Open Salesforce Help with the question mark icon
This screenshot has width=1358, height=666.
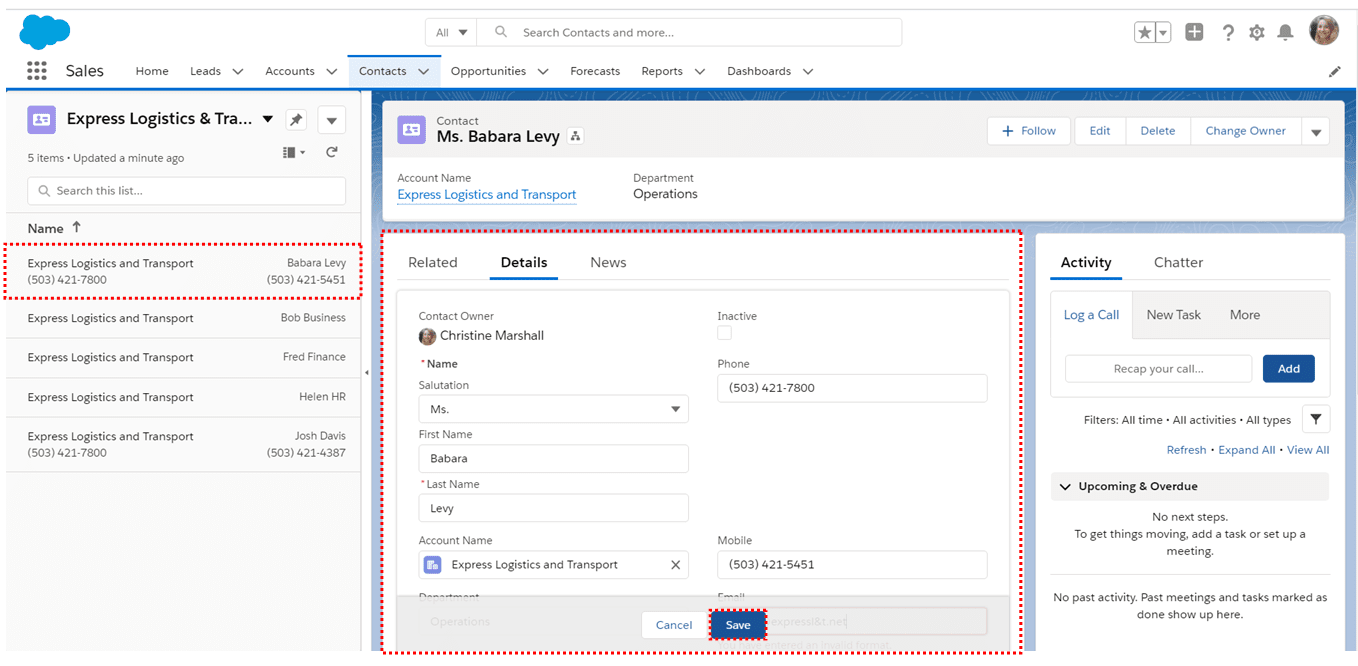(1228, 32)
